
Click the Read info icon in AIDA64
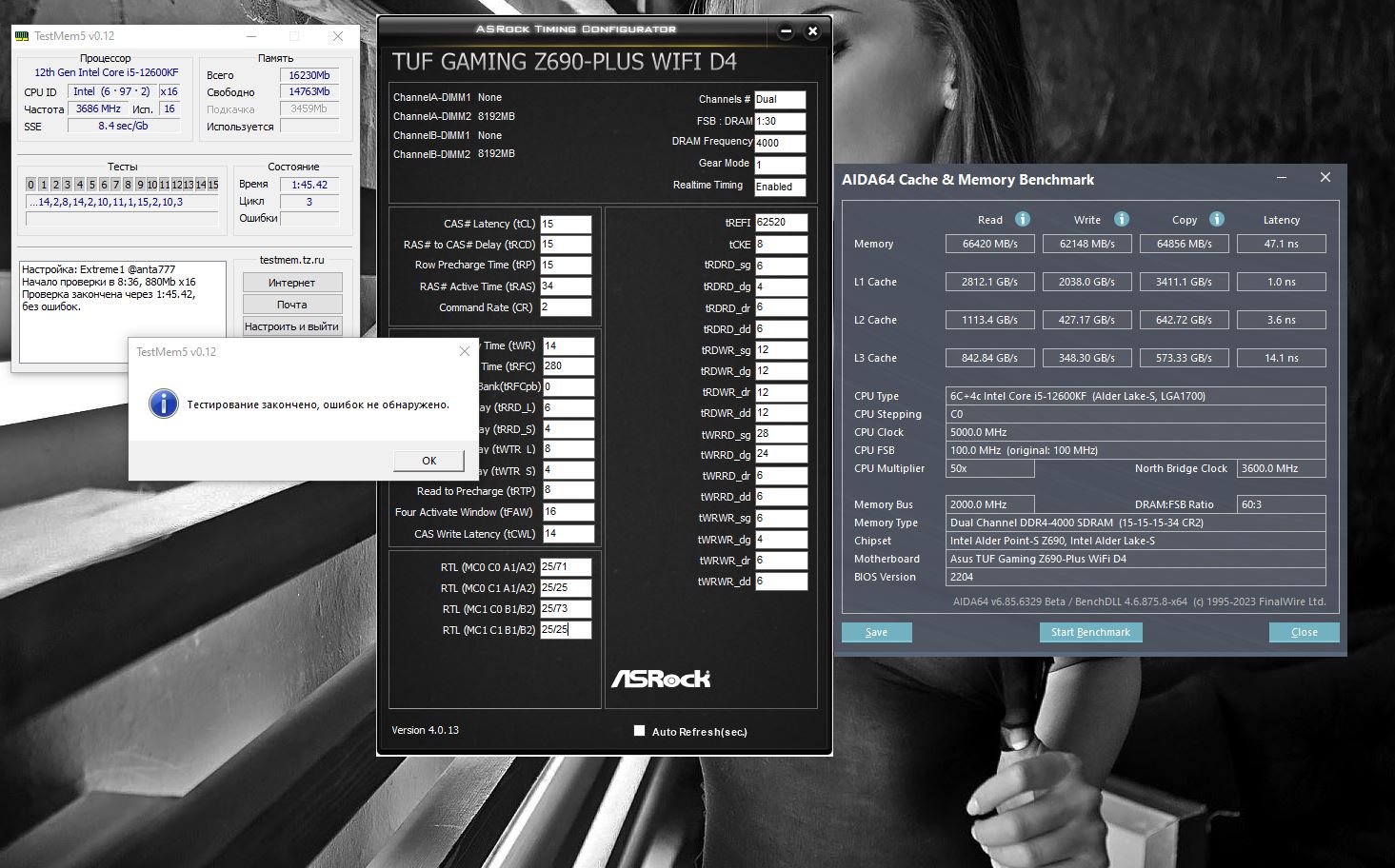click(x=1023, y=219)
